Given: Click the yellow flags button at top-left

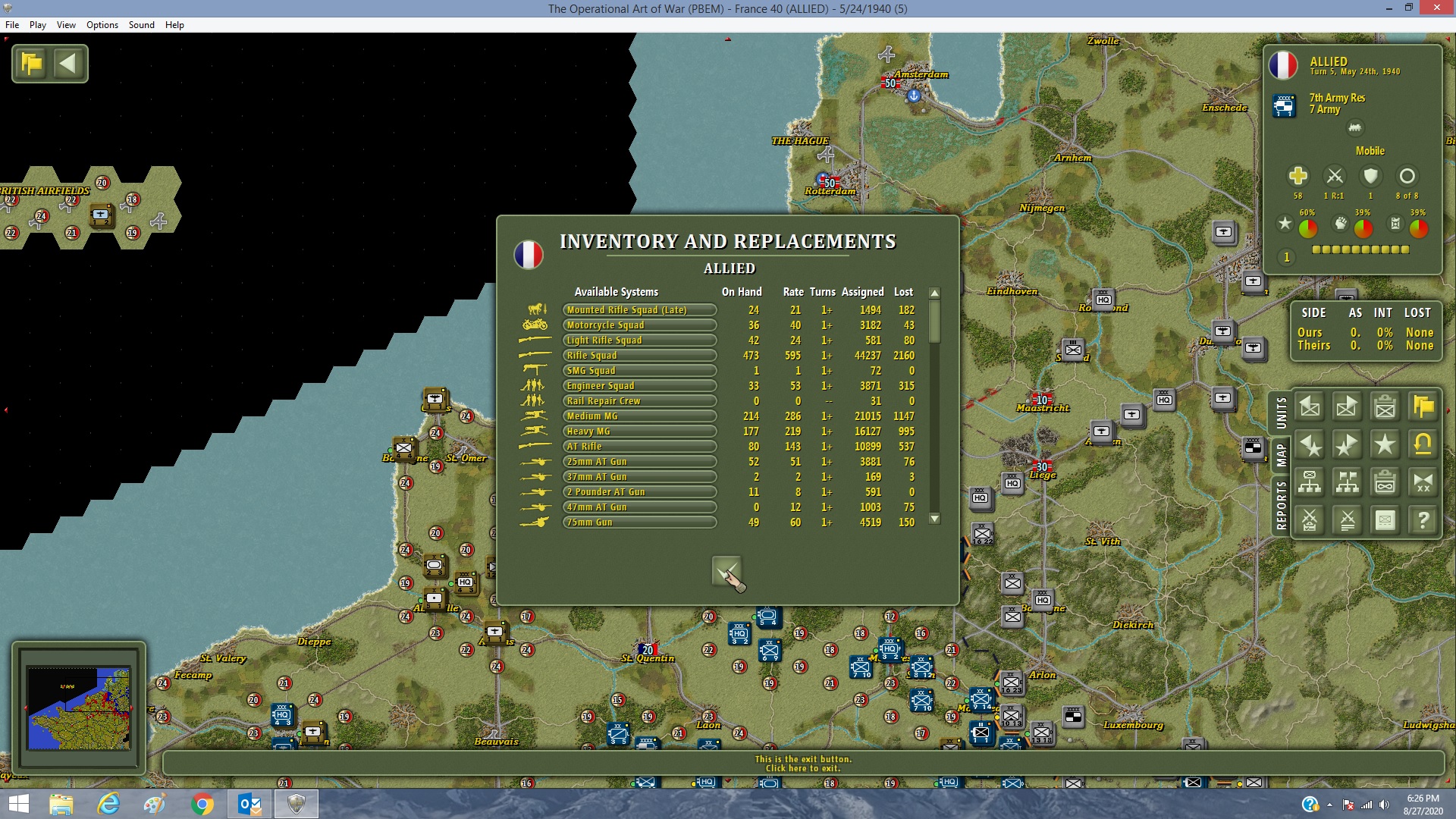Looking at the screenshot, I should (x=32, y=64).
